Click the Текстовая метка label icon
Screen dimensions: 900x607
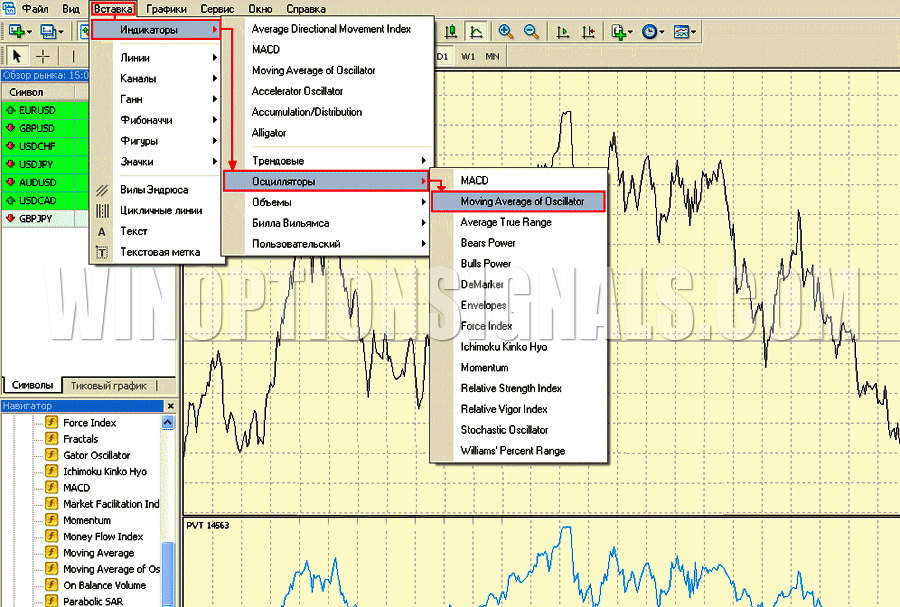(102, 253)
